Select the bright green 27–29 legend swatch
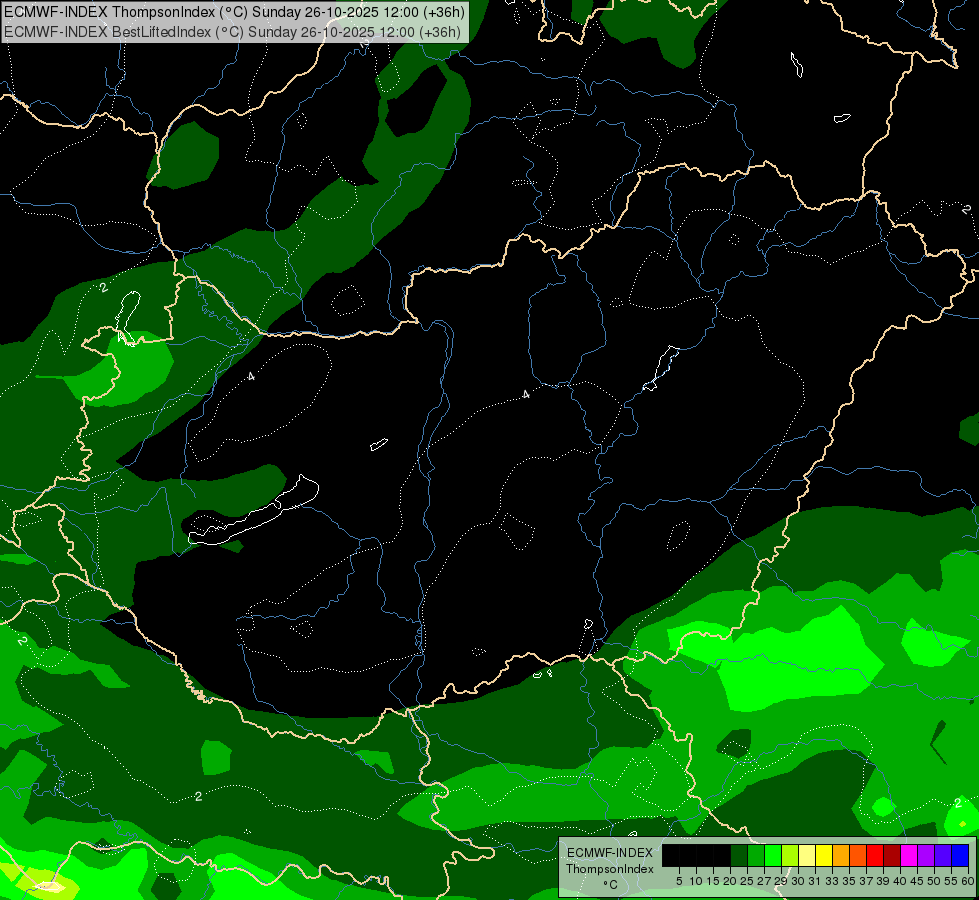Image resolution: width=979 pixels, height=900 pixels. (773, 855)
